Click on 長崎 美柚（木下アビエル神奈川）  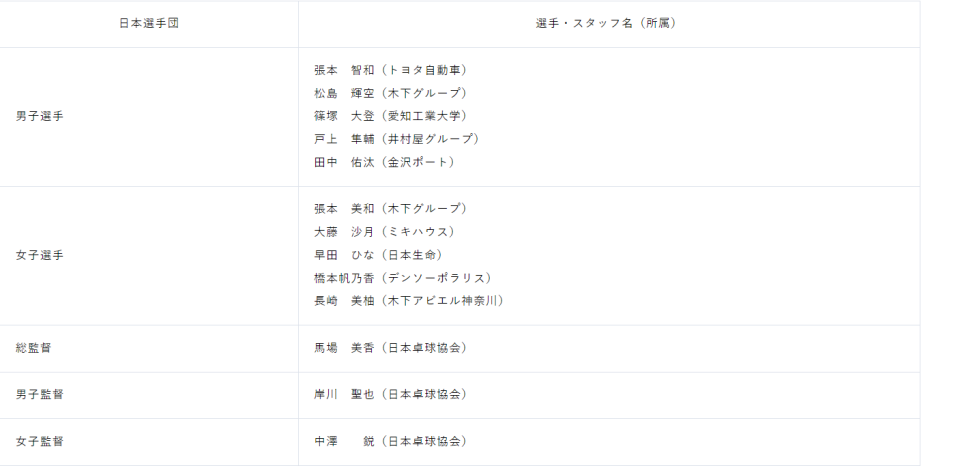[x=409, y=301]
